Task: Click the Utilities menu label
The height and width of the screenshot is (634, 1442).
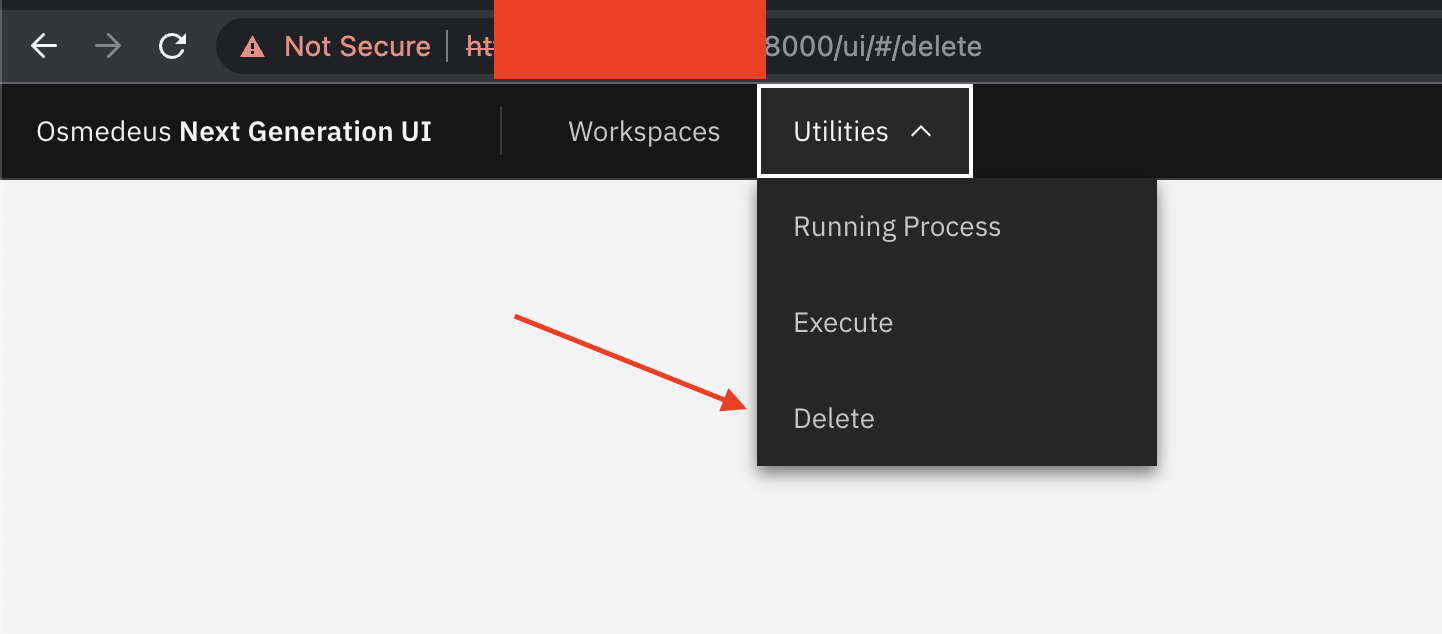Action: point(840,130)
